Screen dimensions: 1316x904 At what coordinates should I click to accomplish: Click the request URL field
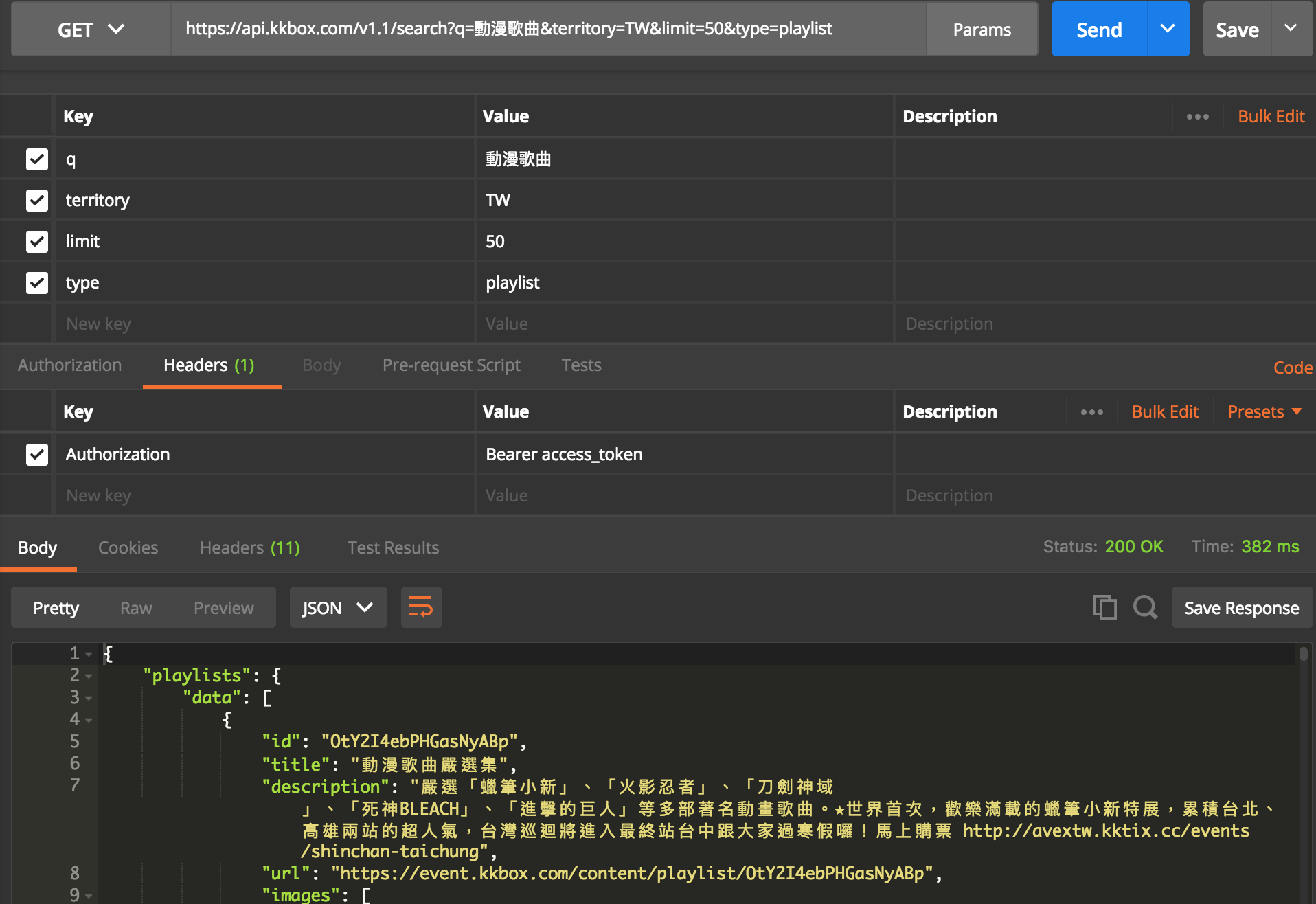point(549,29)
